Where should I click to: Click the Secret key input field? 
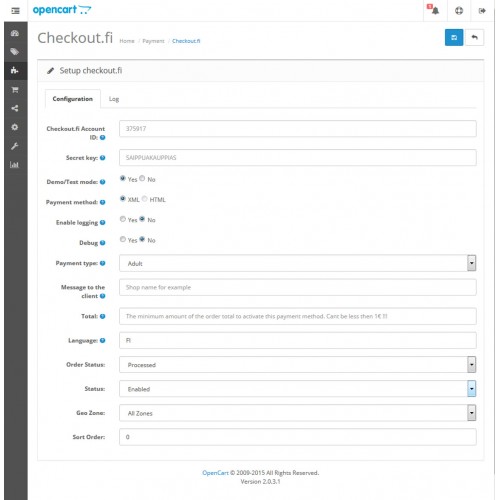point(298,158)
